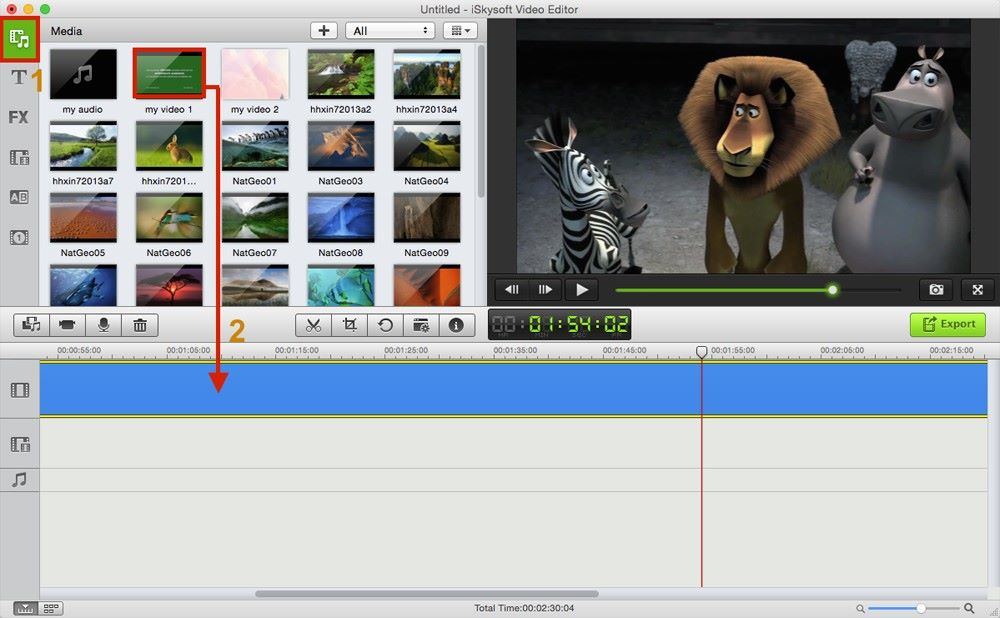Click the 00:01:25:00 ruler mark

pos(406,350)
